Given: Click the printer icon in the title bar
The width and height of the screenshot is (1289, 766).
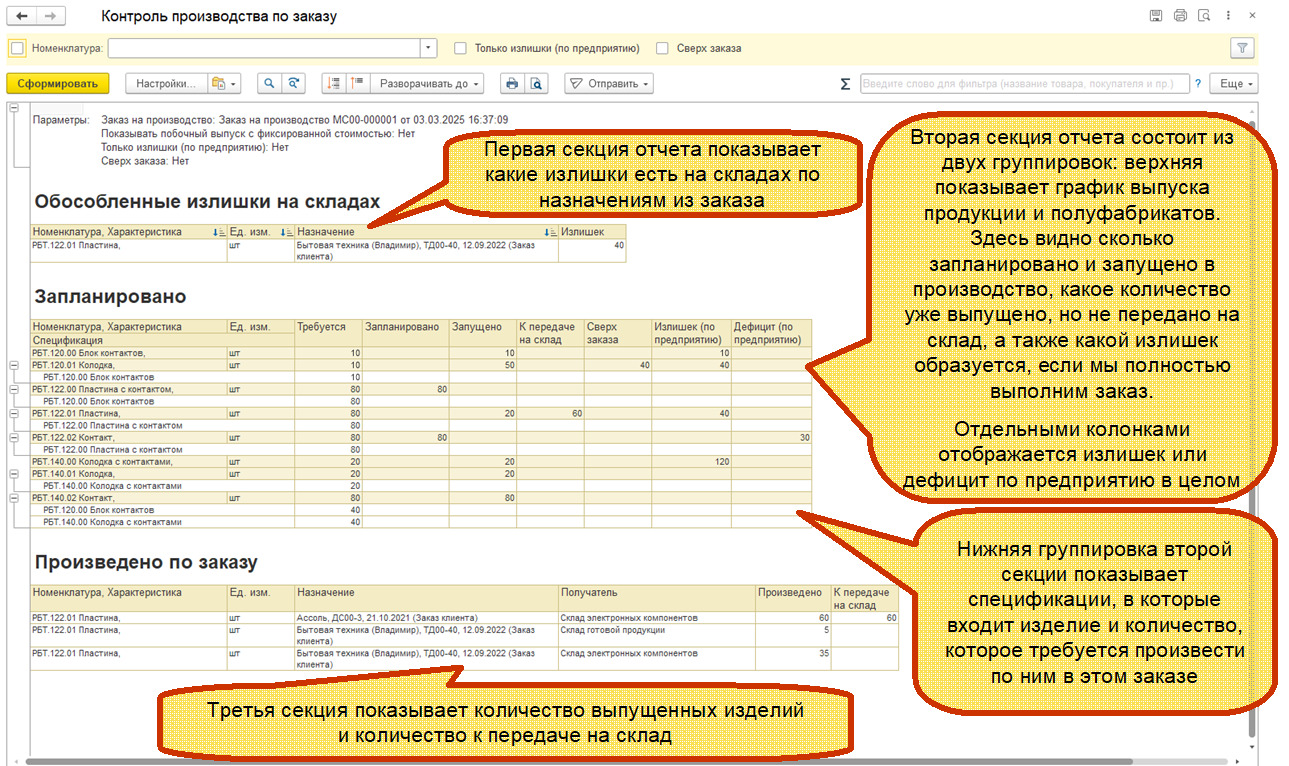Looking at the screenshot, I should point(1180,16).
